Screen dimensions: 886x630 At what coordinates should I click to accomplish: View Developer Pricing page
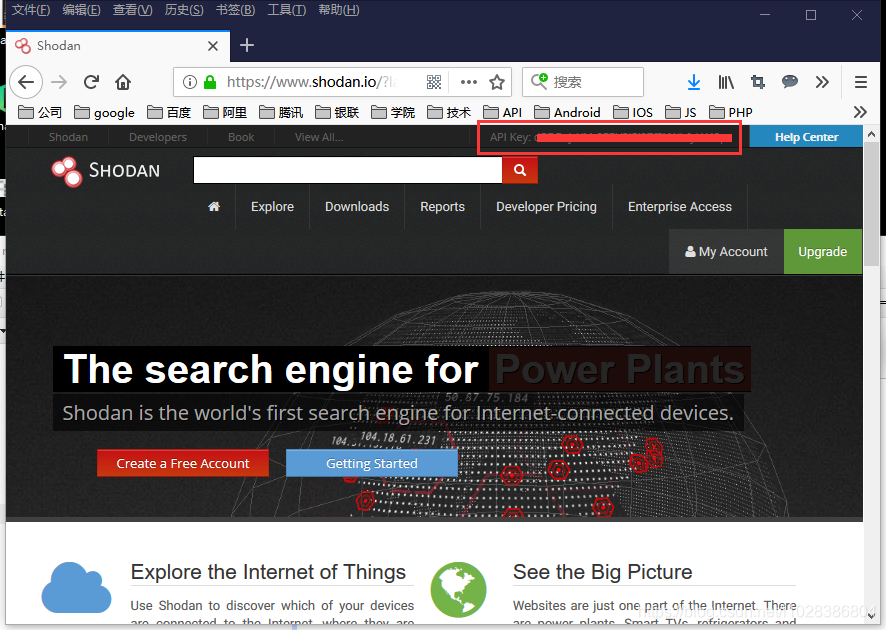coord(546,207)
